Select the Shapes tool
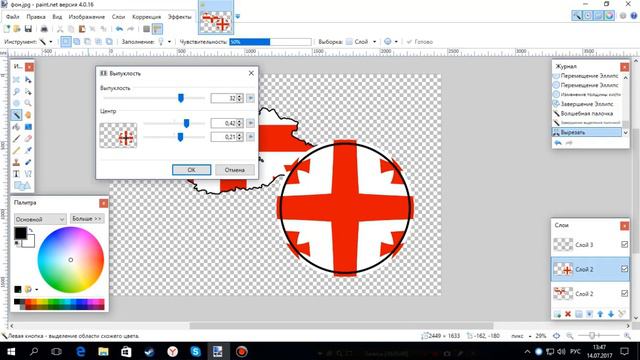Viewport: 640px width, 360px height. (22, 186)
